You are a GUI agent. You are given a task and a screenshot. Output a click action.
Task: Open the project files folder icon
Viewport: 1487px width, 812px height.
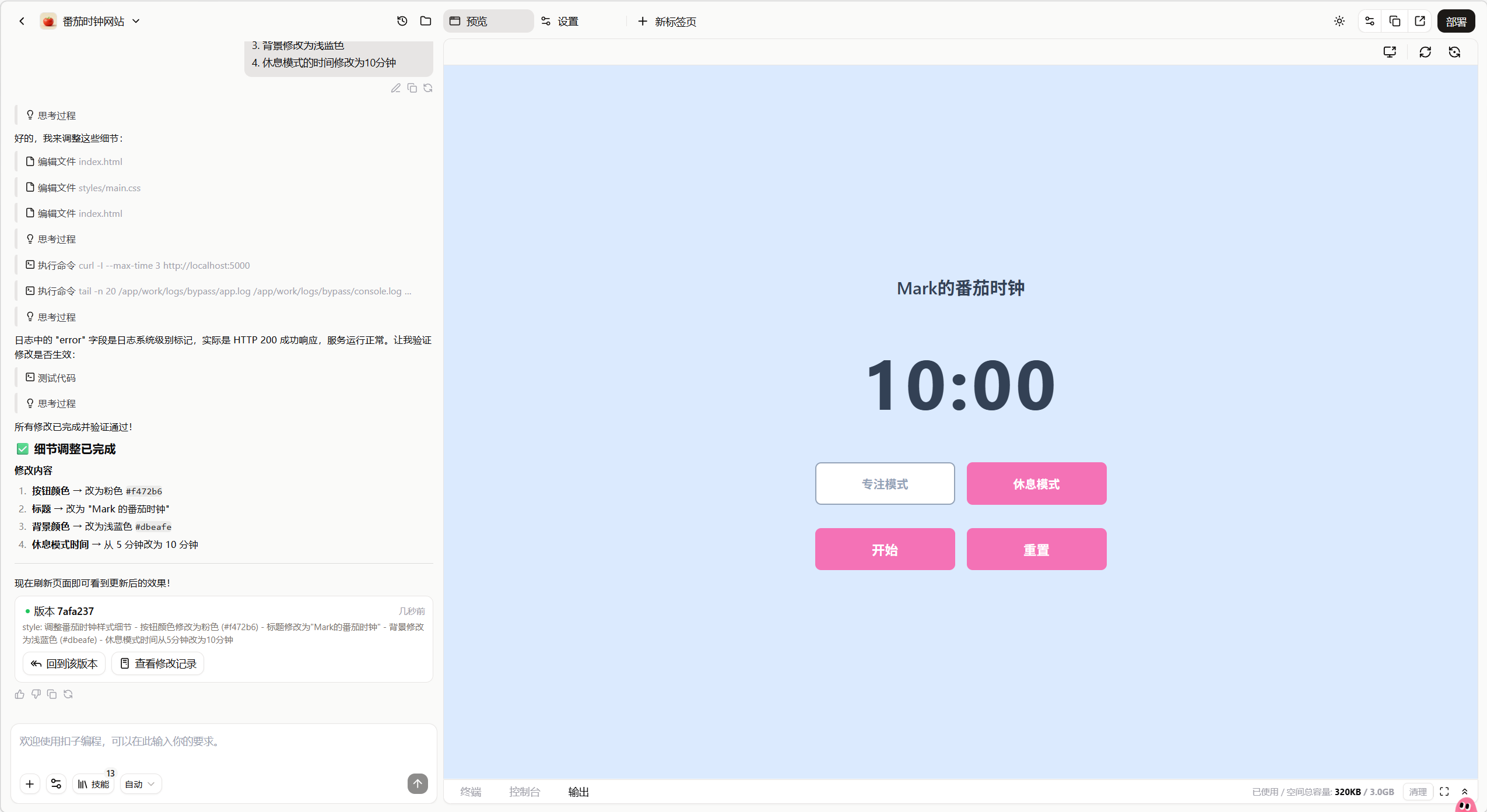click(426, 21)
